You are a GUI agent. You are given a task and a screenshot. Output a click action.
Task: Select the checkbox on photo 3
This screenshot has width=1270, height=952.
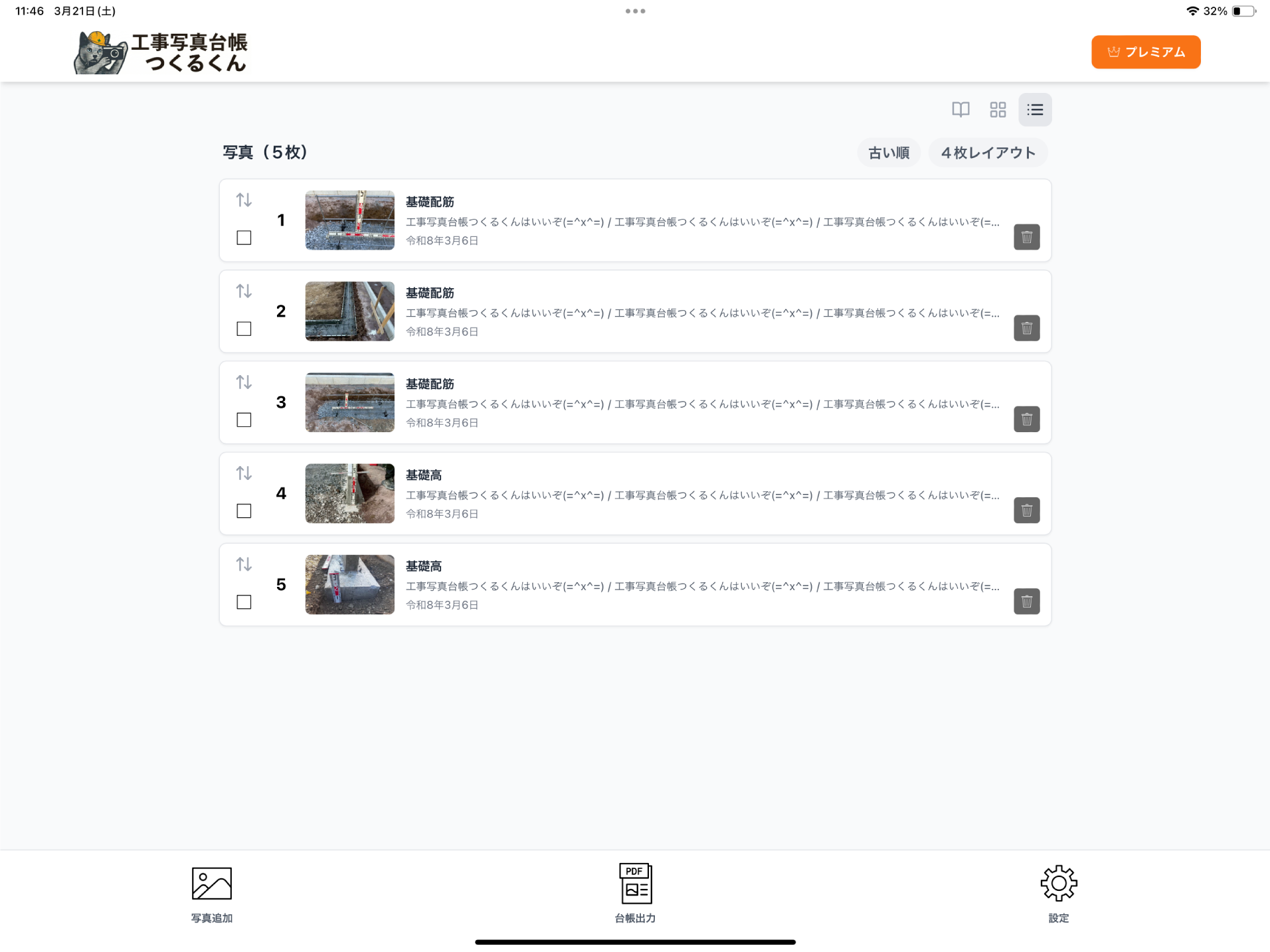coord(244,420)
